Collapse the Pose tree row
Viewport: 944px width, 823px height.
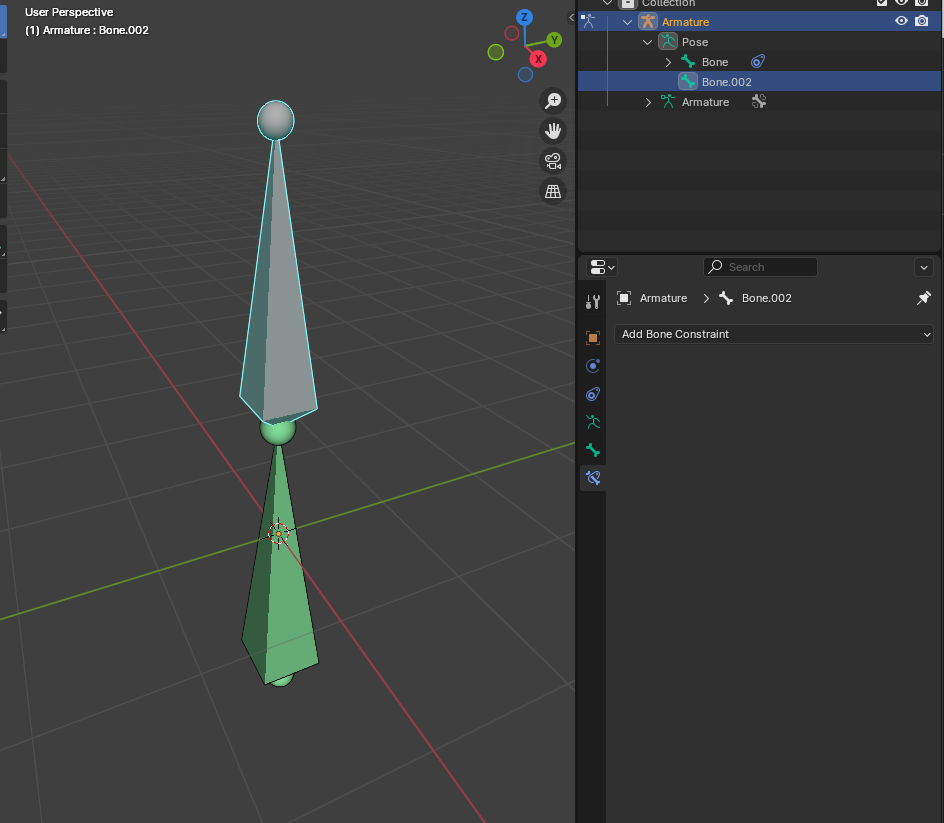[x=647, y=42]
